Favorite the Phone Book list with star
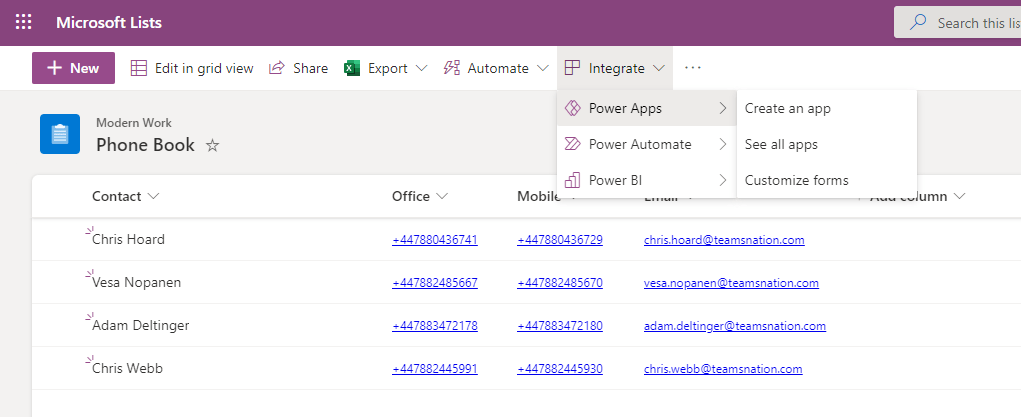This screenshot has height=417, width=1021. point(212,146)
